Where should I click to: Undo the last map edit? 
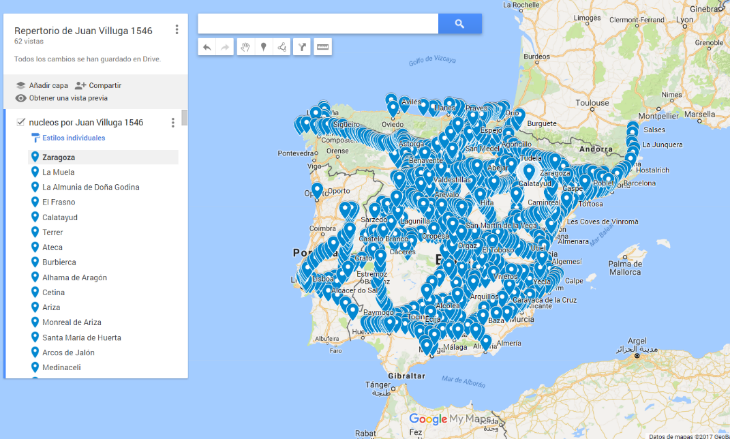pyautogui.click(x=207, y=47)
